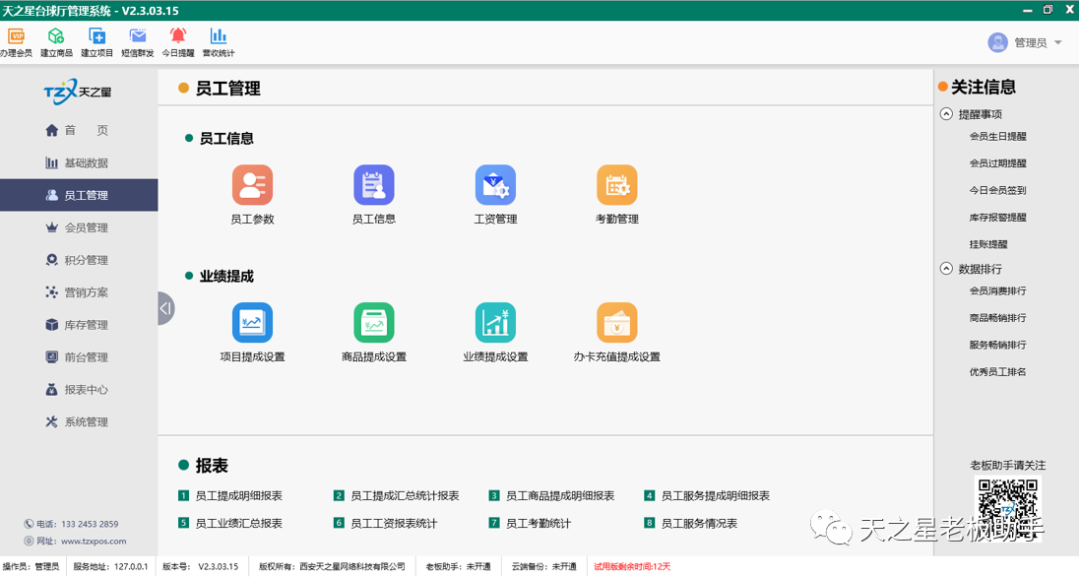
Task: Collapse the 数据排行 data ranking section
Action: coord(946,267)
